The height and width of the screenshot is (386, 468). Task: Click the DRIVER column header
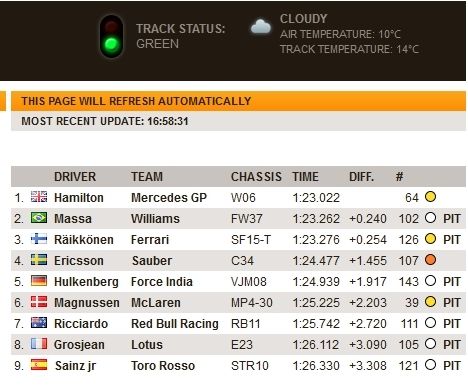(75, 177)
